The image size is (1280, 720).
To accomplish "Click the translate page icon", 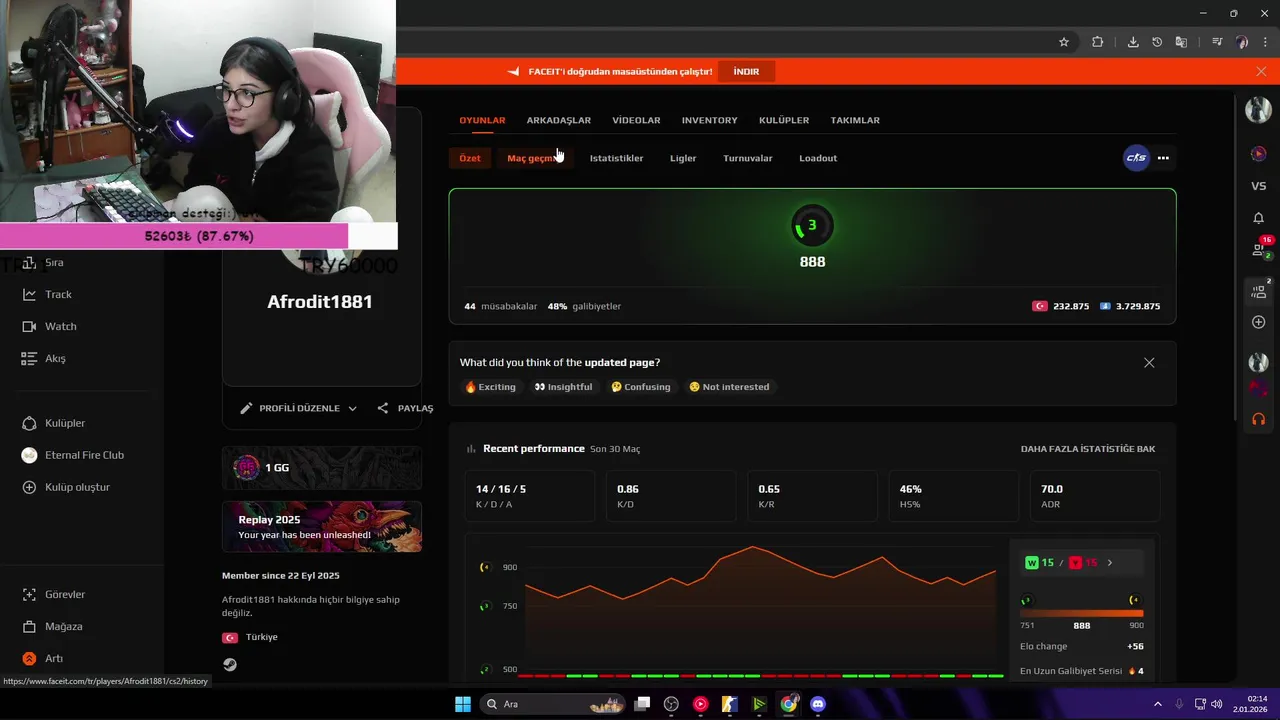I will pos(1181,42).
